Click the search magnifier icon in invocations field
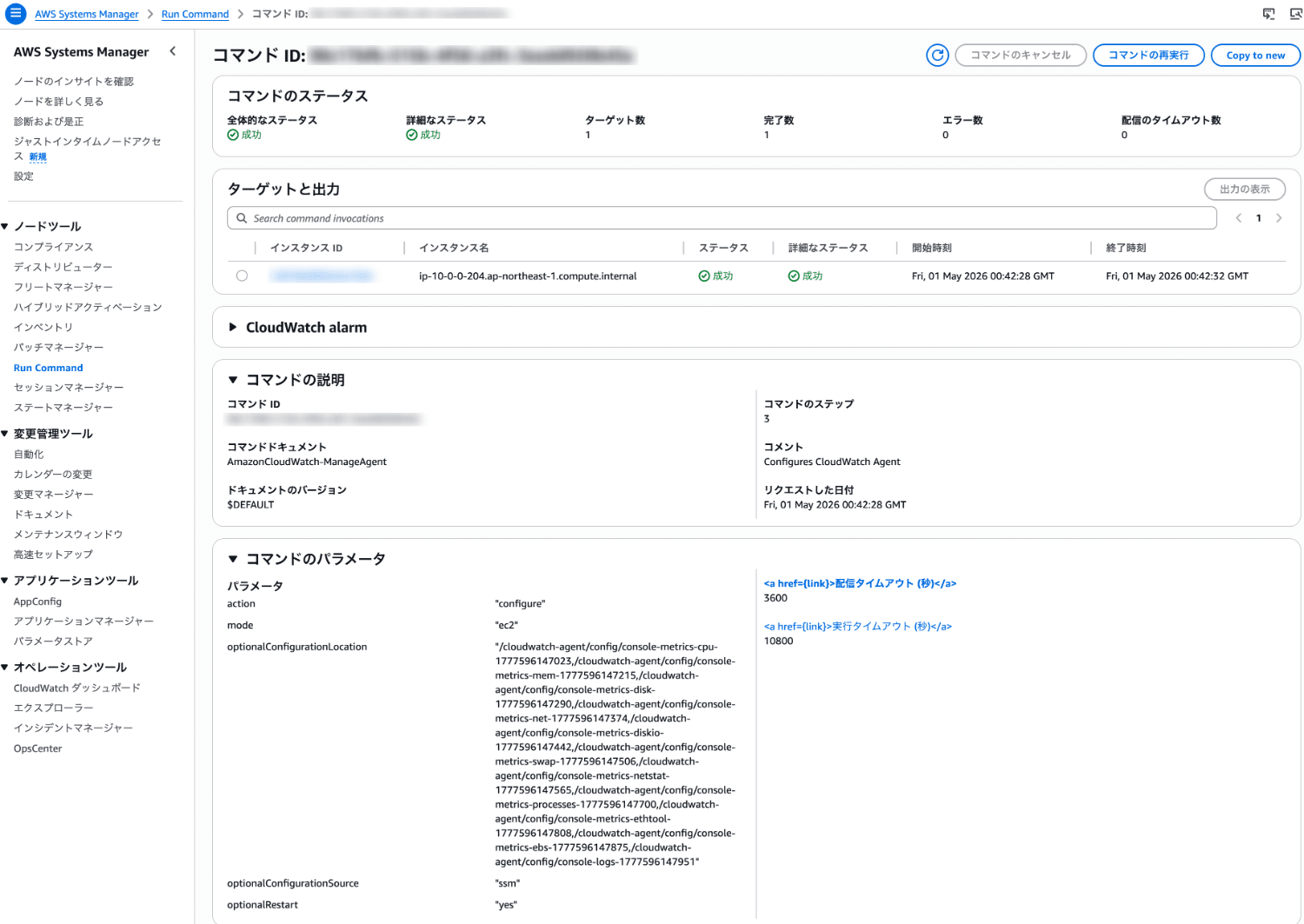Viewport: 1304px width, 924px height. click(242, 218)
